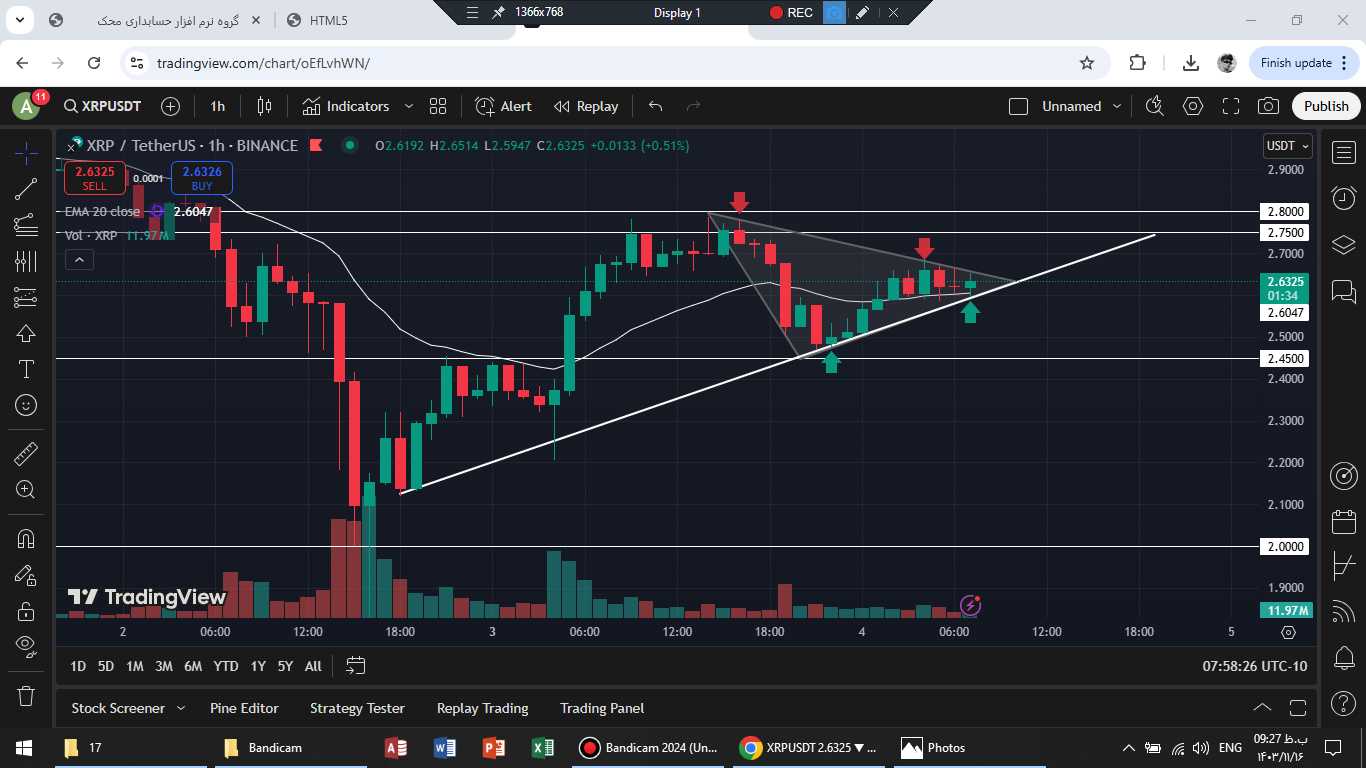1366x768 pixels.
Task: Toggle fullscreen mode icon
Action: click(x=1231, y=106)
